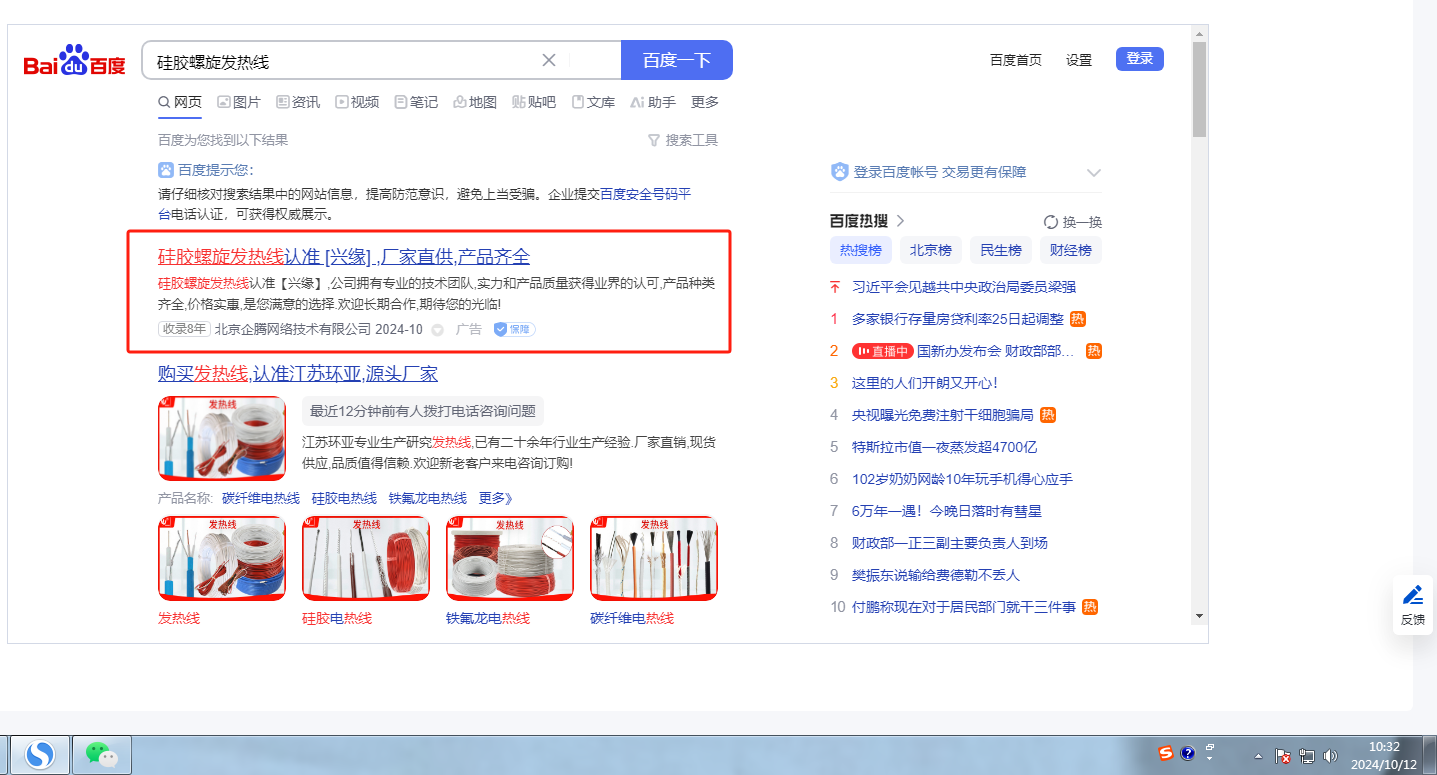
Task: Click the 反馈 feedback pencil icon
Action: pos(1413,596)
